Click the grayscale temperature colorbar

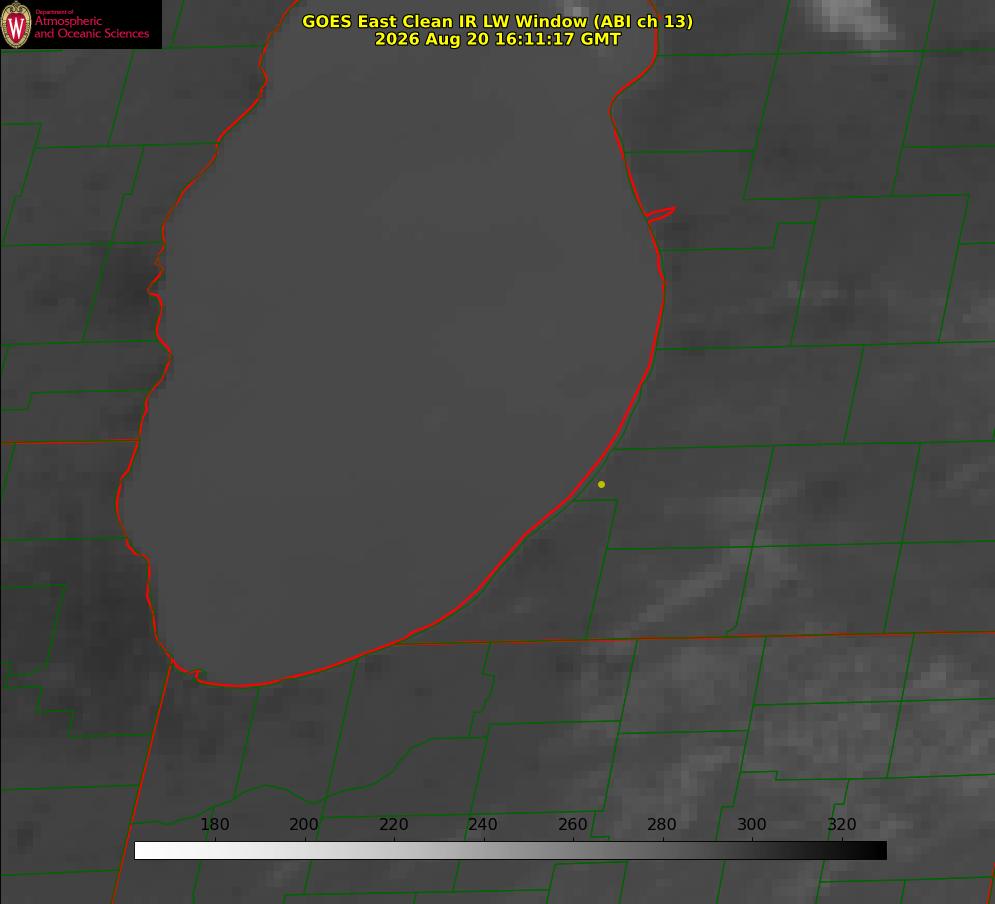coord(510,850)
